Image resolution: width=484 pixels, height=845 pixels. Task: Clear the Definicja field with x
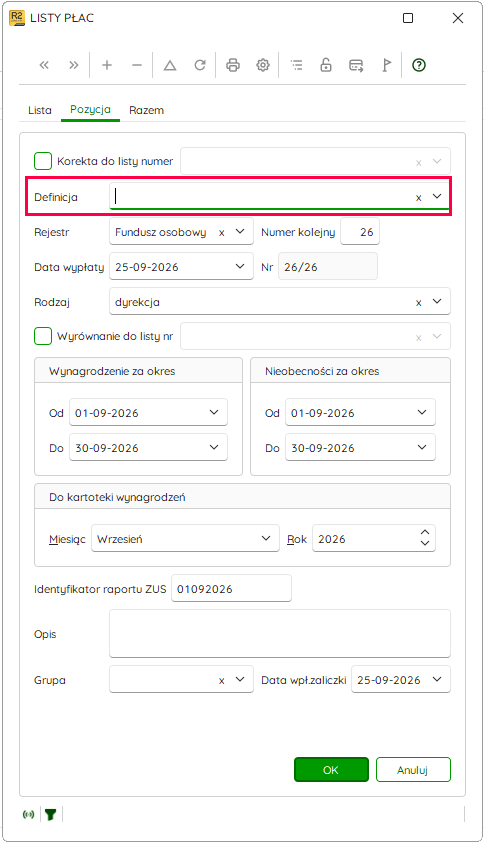tap(418, 198)
